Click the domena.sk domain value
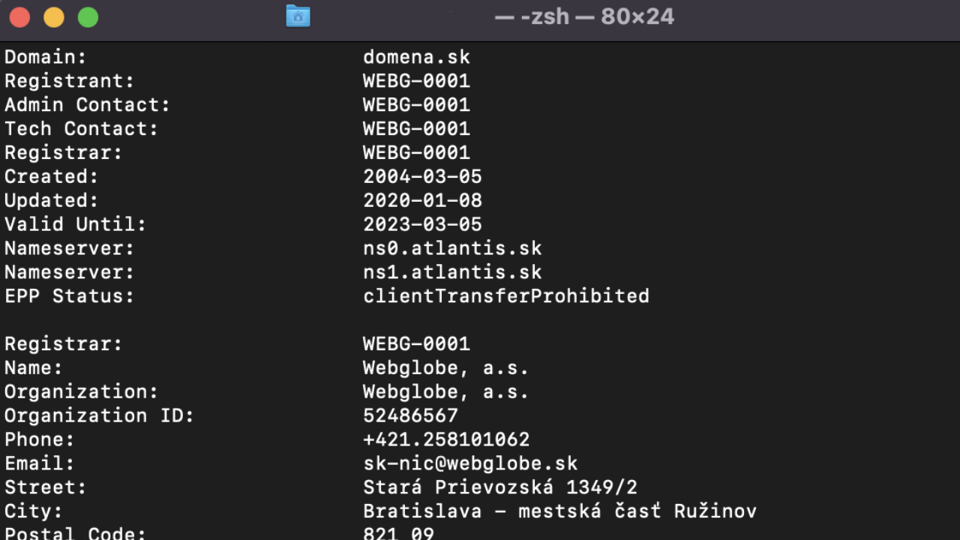Viewport: 960px width, 540px height. [x=416, y=57]
